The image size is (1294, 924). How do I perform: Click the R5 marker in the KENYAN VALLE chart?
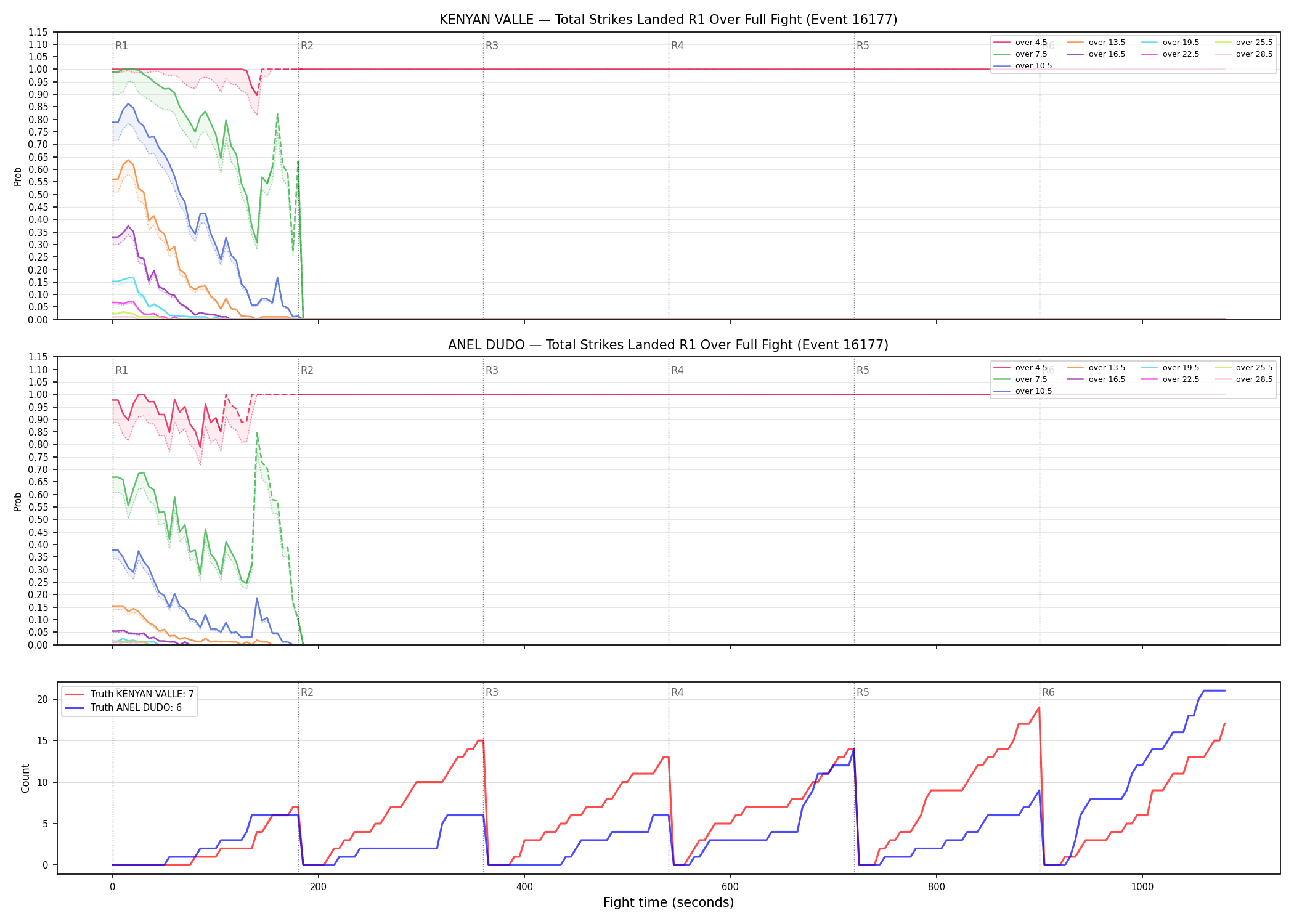863,46
